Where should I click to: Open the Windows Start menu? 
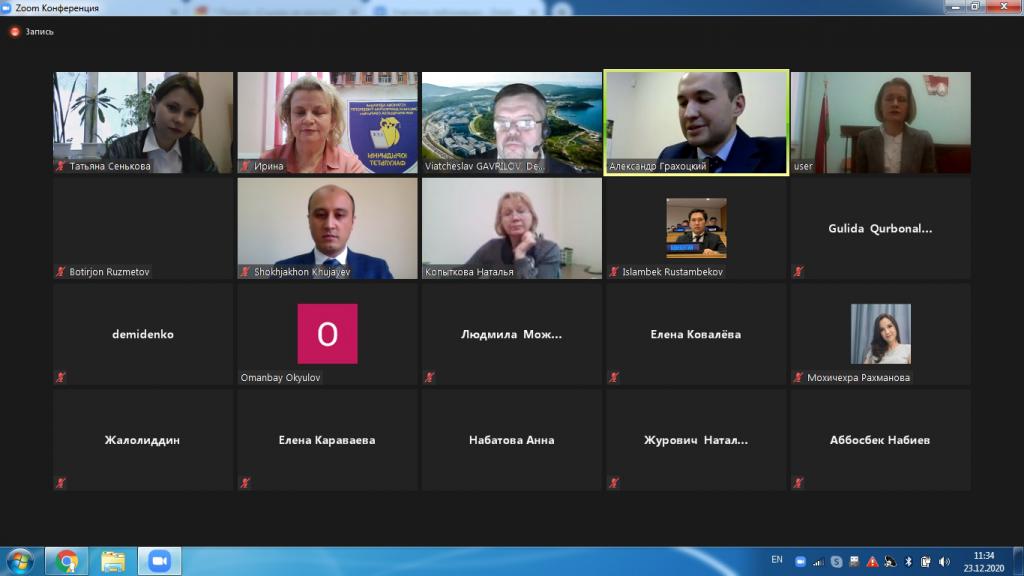(x=20, y=561)
